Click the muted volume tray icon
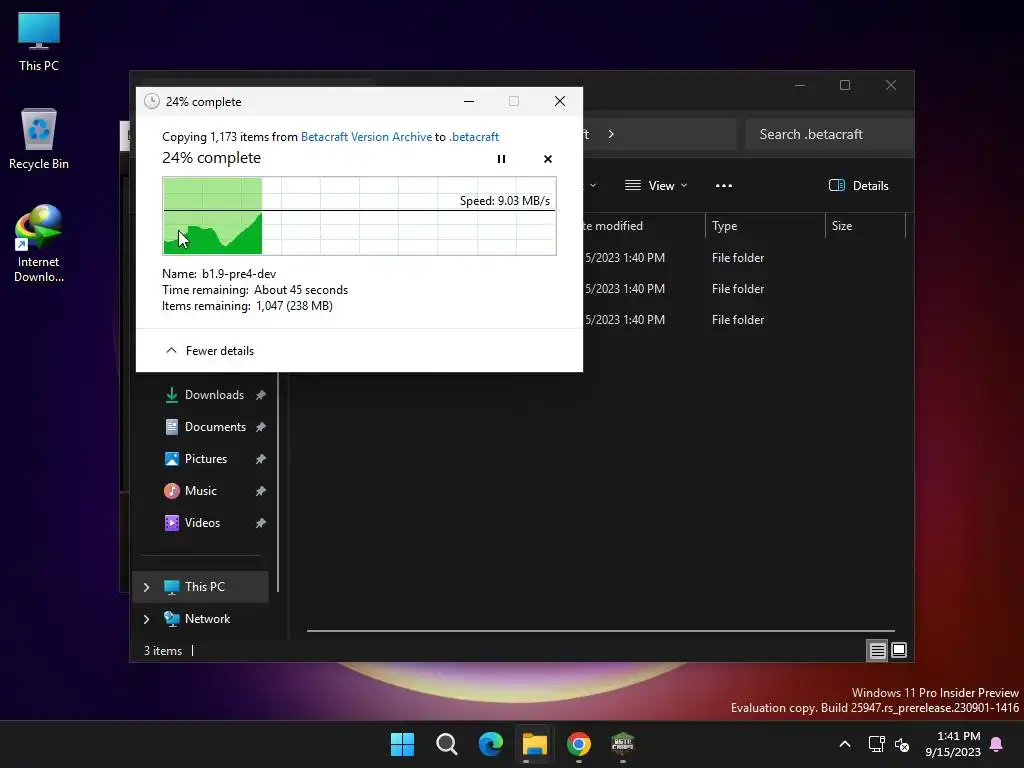The height and width of the screenshot is (768, 1024). (x=902, y=744)
